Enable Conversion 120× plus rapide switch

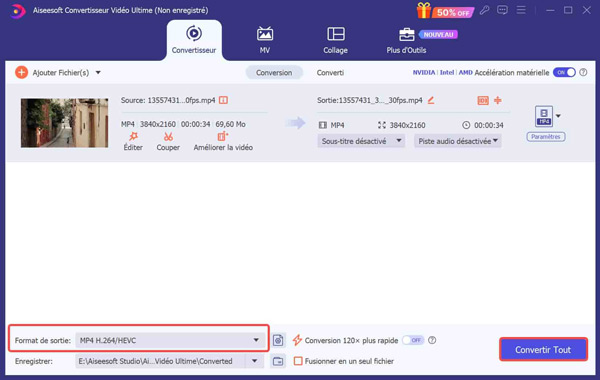click(413, 340)
